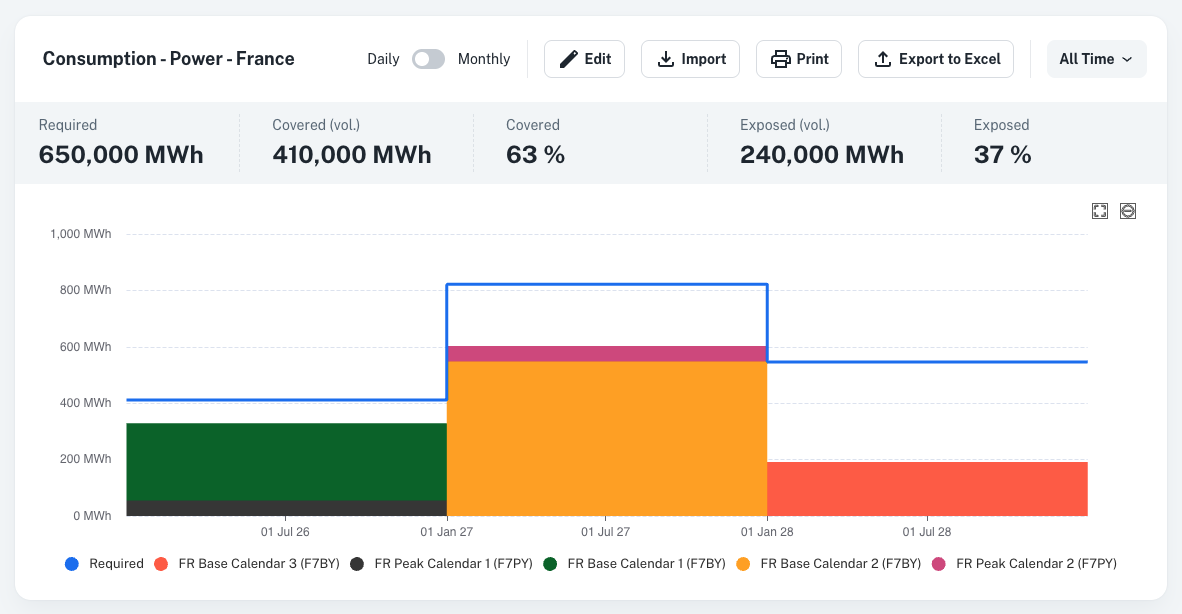Click the pencil icon in the Edit button
The width and height of the screenshot is (1182, 614).
pyautogui.click(x=568, y=59)
